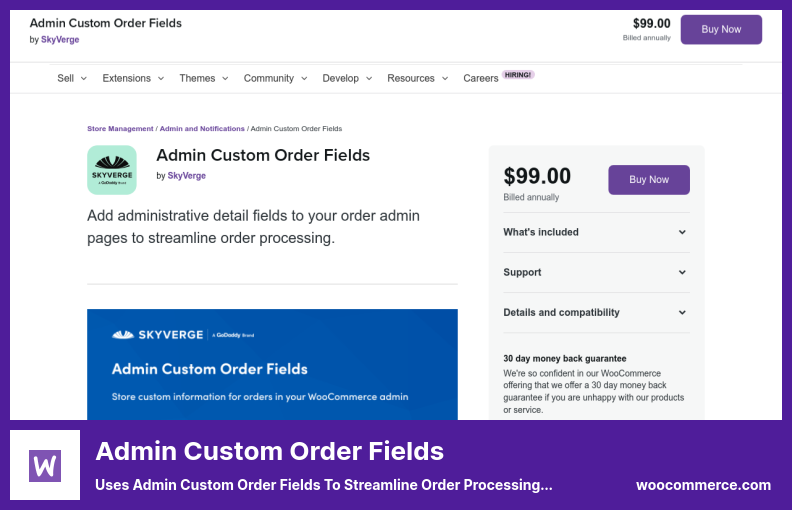Click the SkyVerge logo icon beside title

112,170
